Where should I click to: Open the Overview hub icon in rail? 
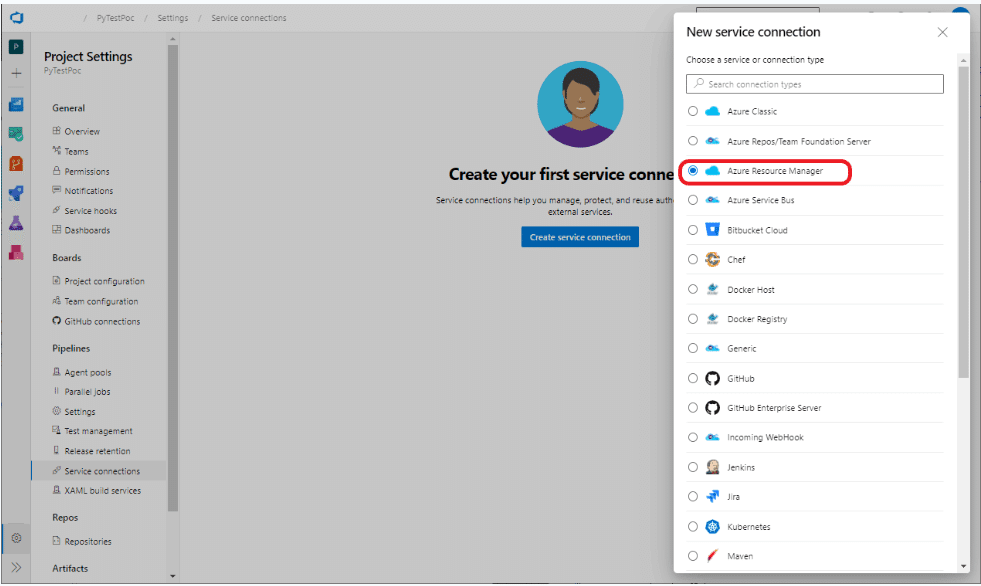16,104
